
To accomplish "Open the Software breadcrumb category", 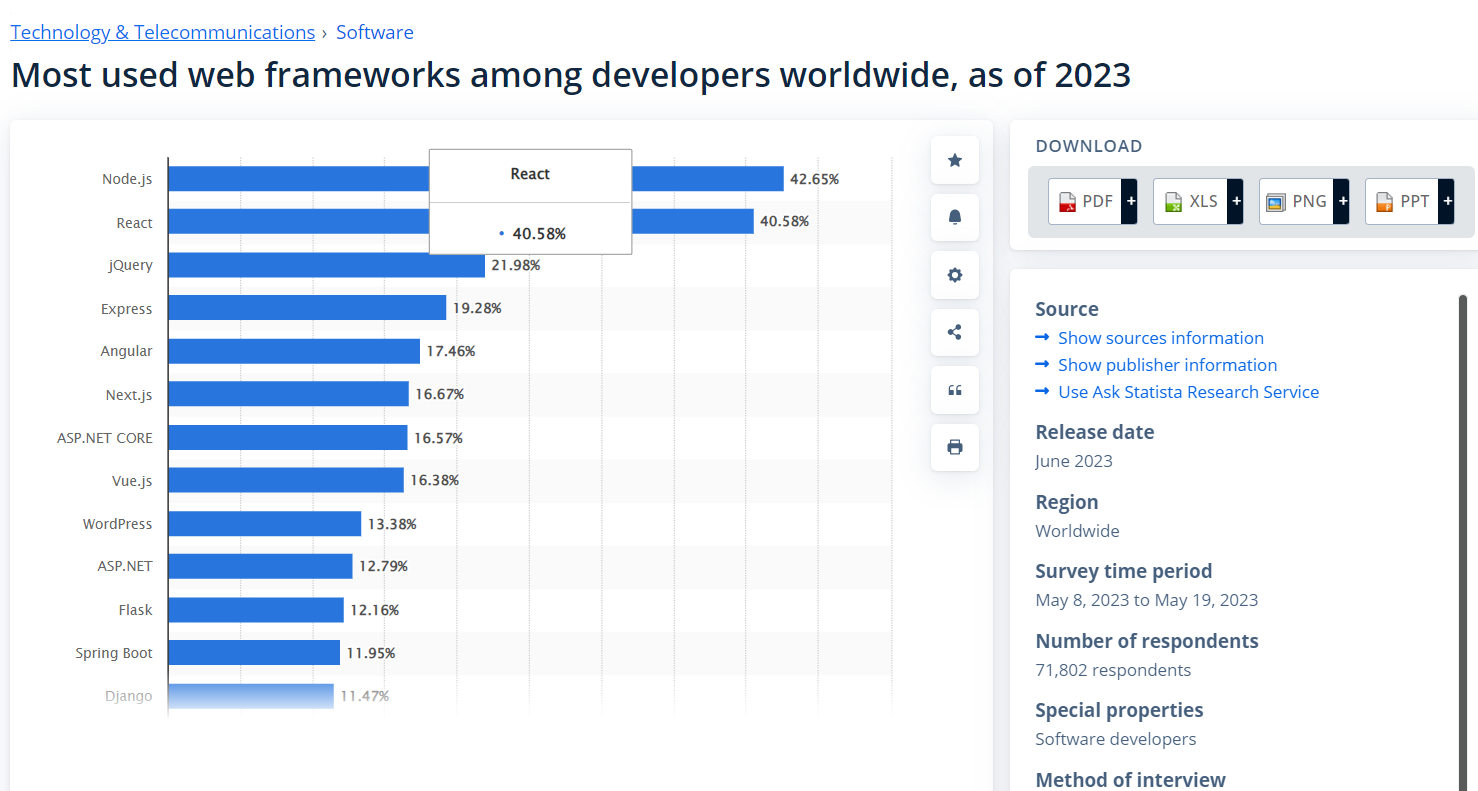I will tap(375, 32).
